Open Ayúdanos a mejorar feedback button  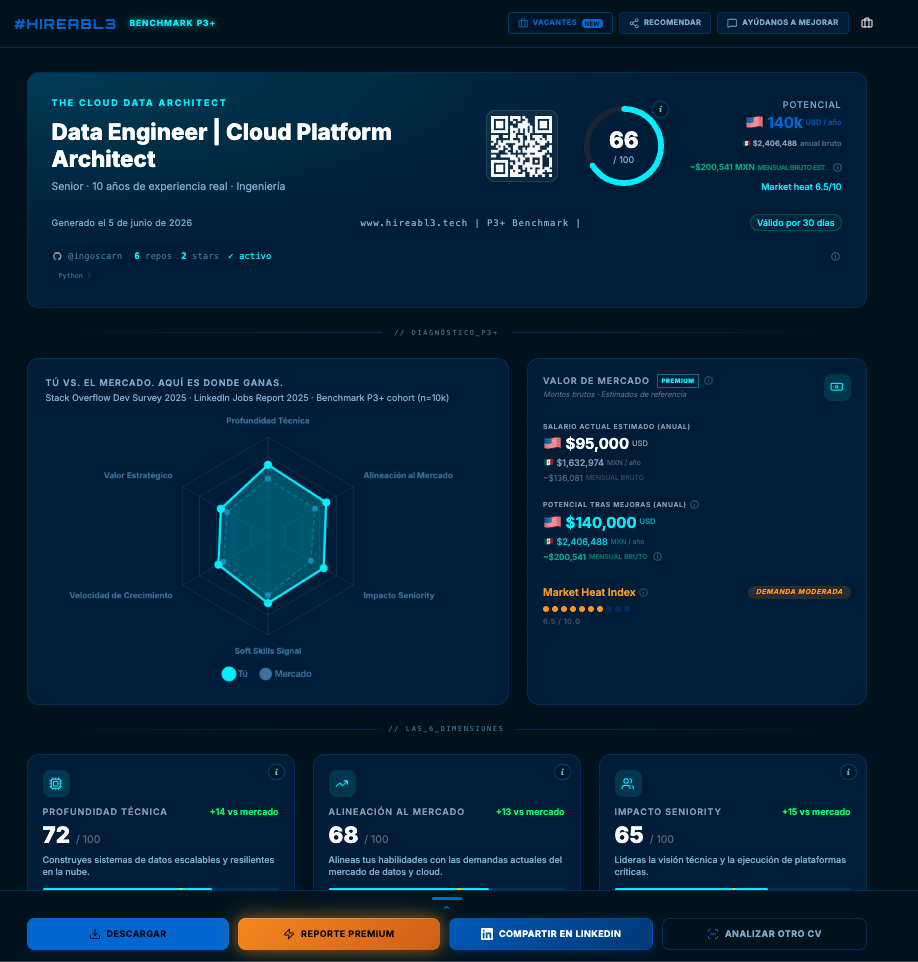tap(782, 23)
